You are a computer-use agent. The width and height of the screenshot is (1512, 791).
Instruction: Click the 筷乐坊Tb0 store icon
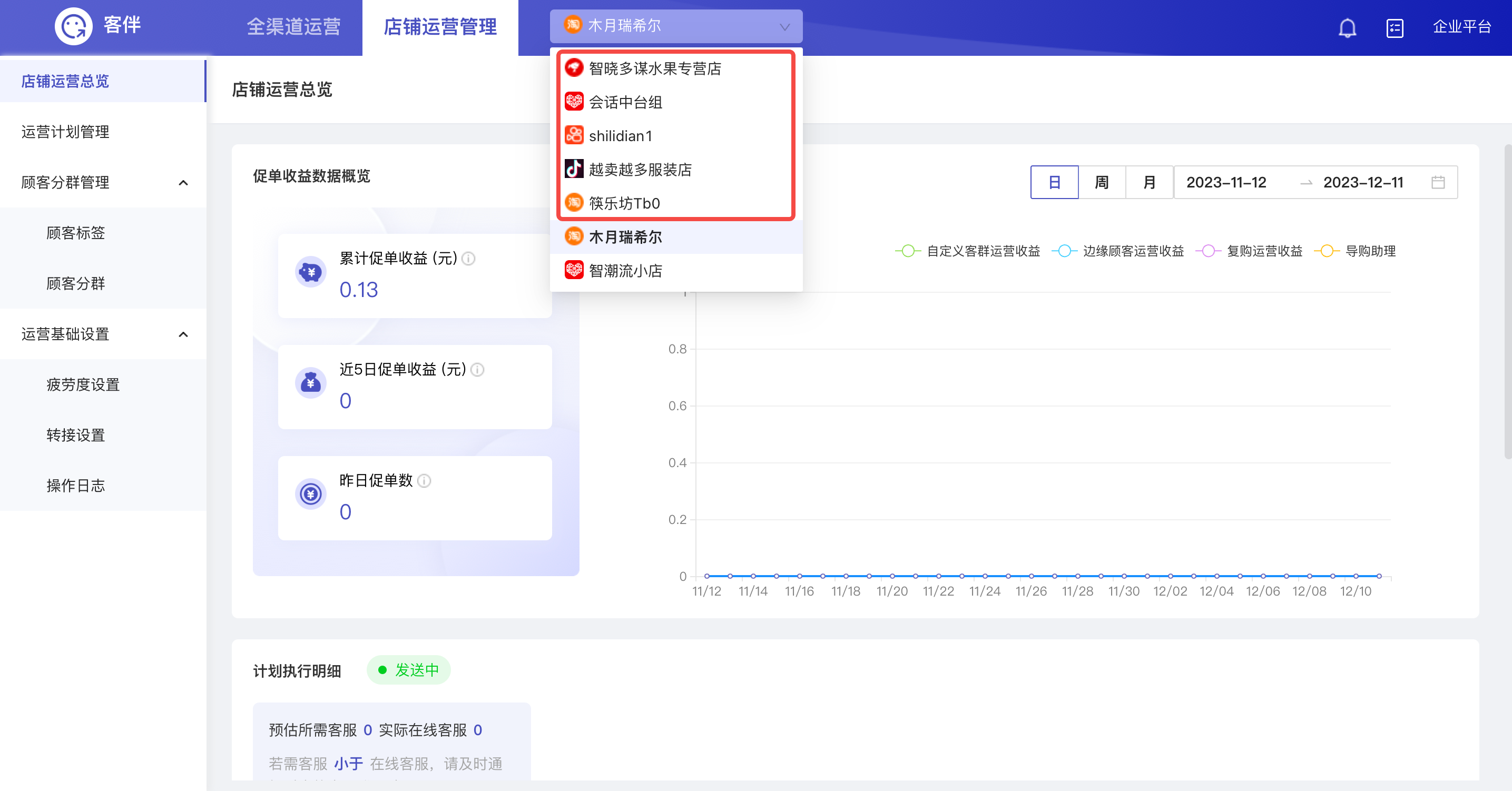pyautogui.click(x=574, y=203)
